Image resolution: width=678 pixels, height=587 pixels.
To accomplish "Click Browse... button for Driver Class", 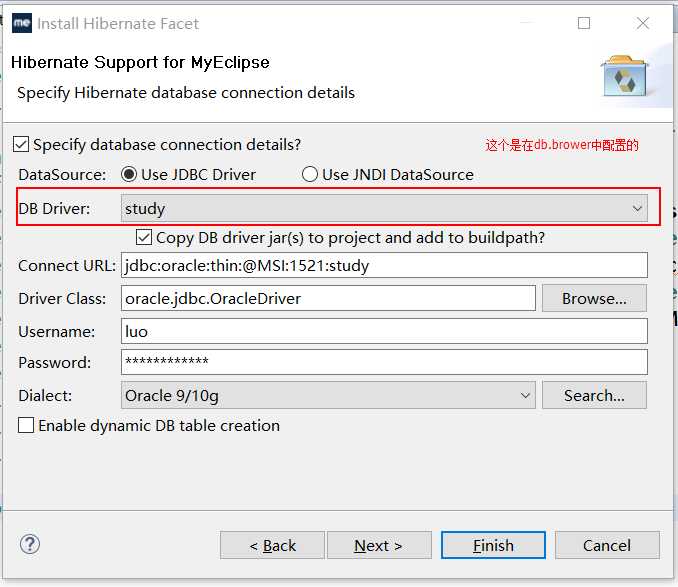I will 594,298.
